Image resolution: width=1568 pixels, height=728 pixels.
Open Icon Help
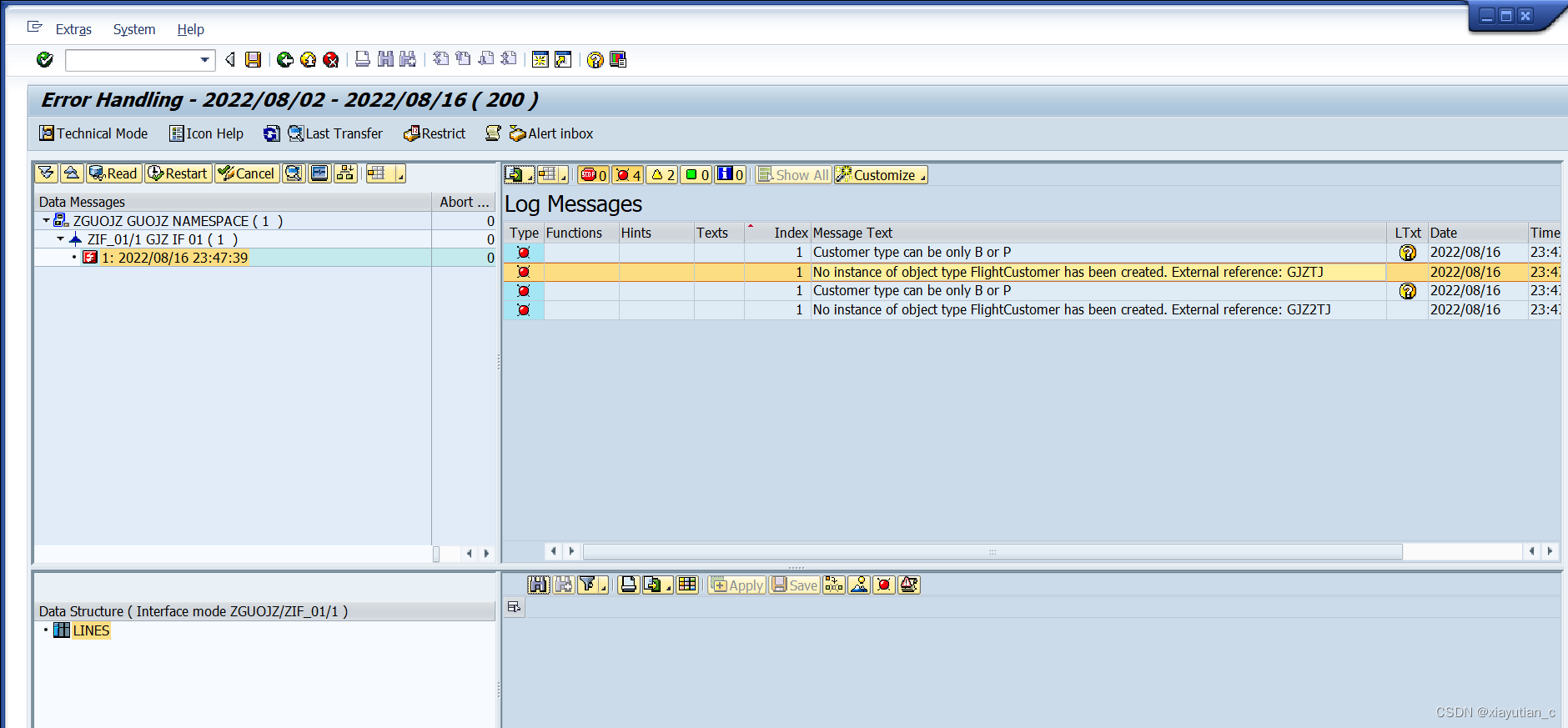(x=207, y=133)
